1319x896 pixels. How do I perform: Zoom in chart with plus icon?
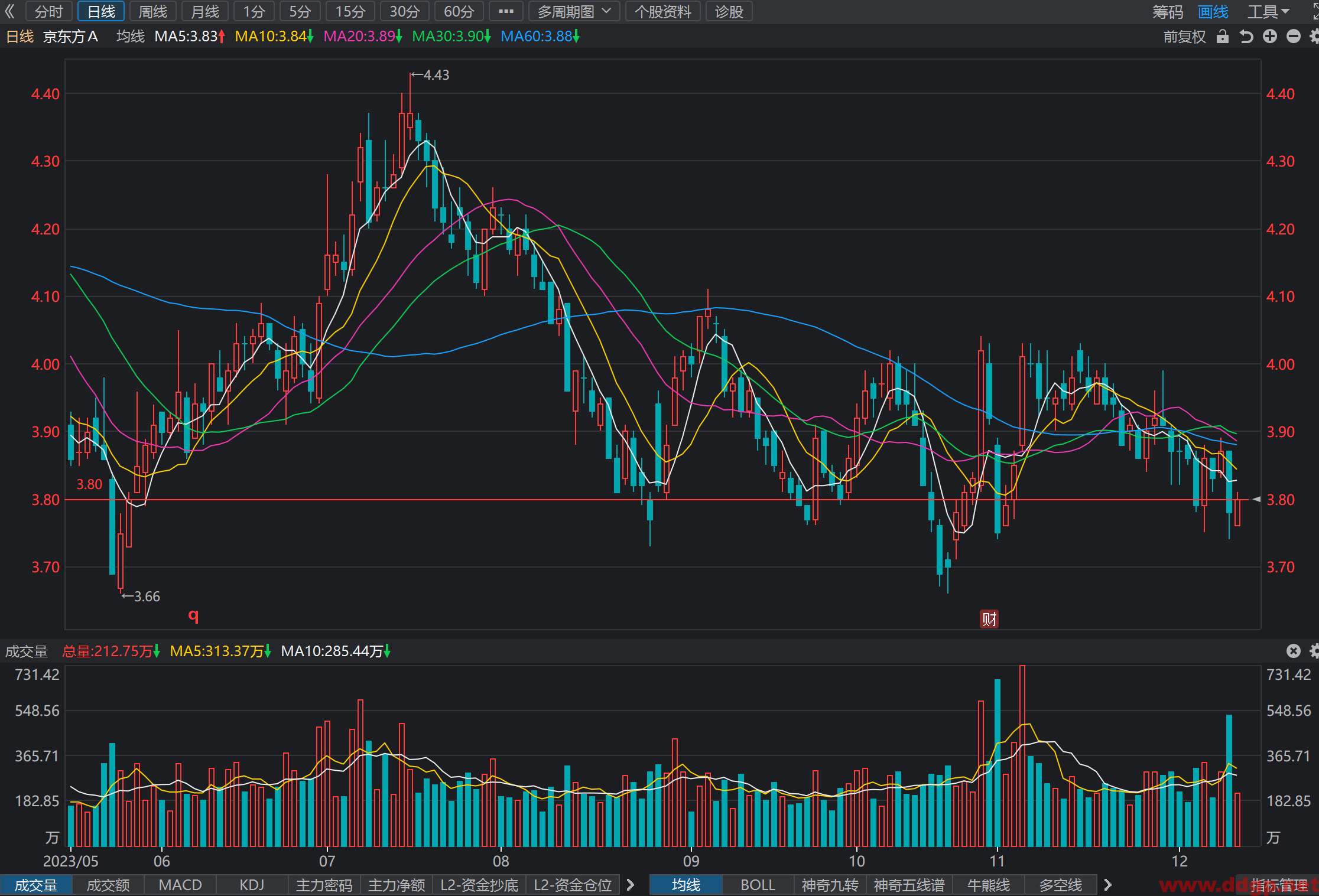tap(1270, 37)
